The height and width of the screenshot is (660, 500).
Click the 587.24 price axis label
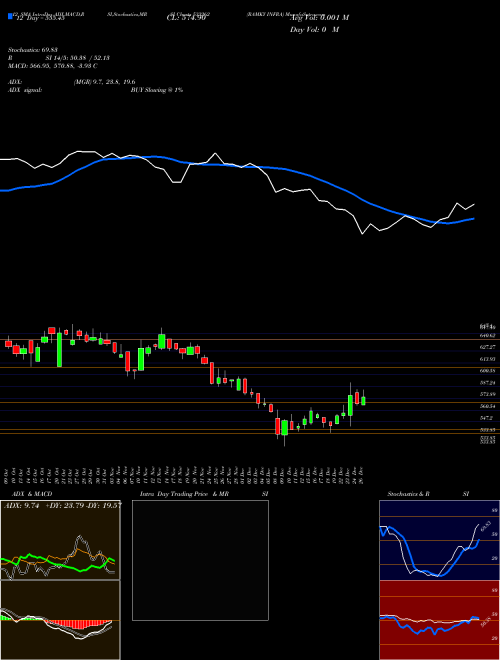click(x=488, y=383)
